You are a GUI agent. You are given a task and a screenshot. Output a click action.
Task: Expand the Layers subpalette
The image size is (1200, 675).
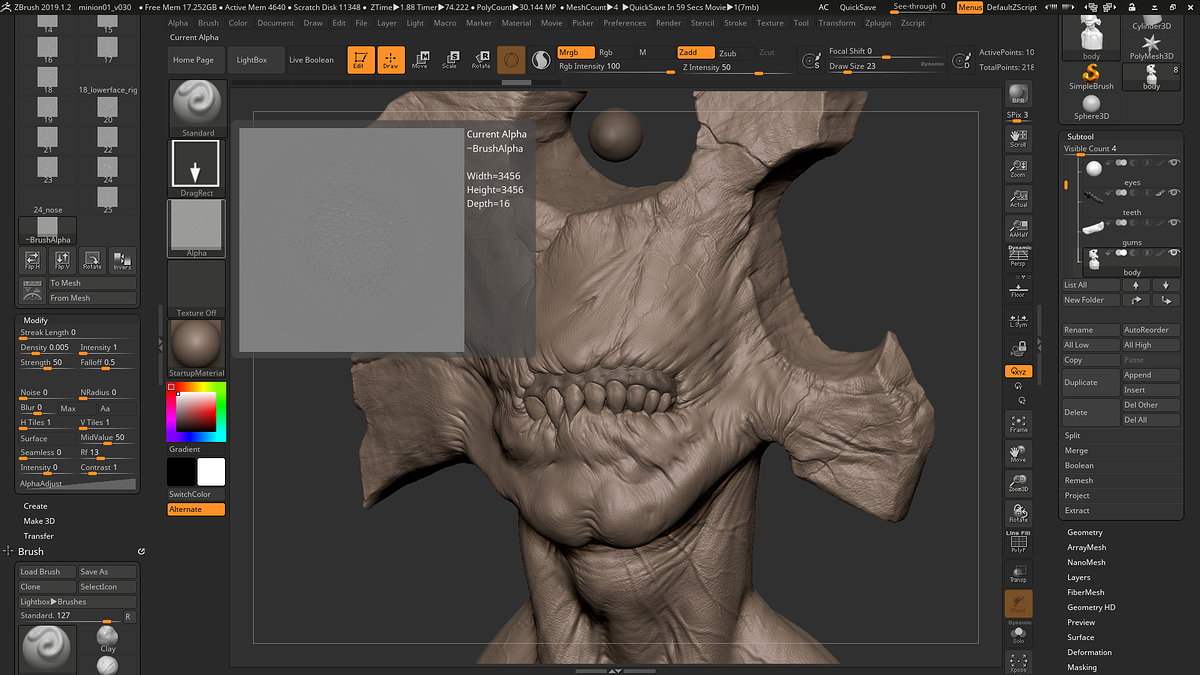[1078, 577]
